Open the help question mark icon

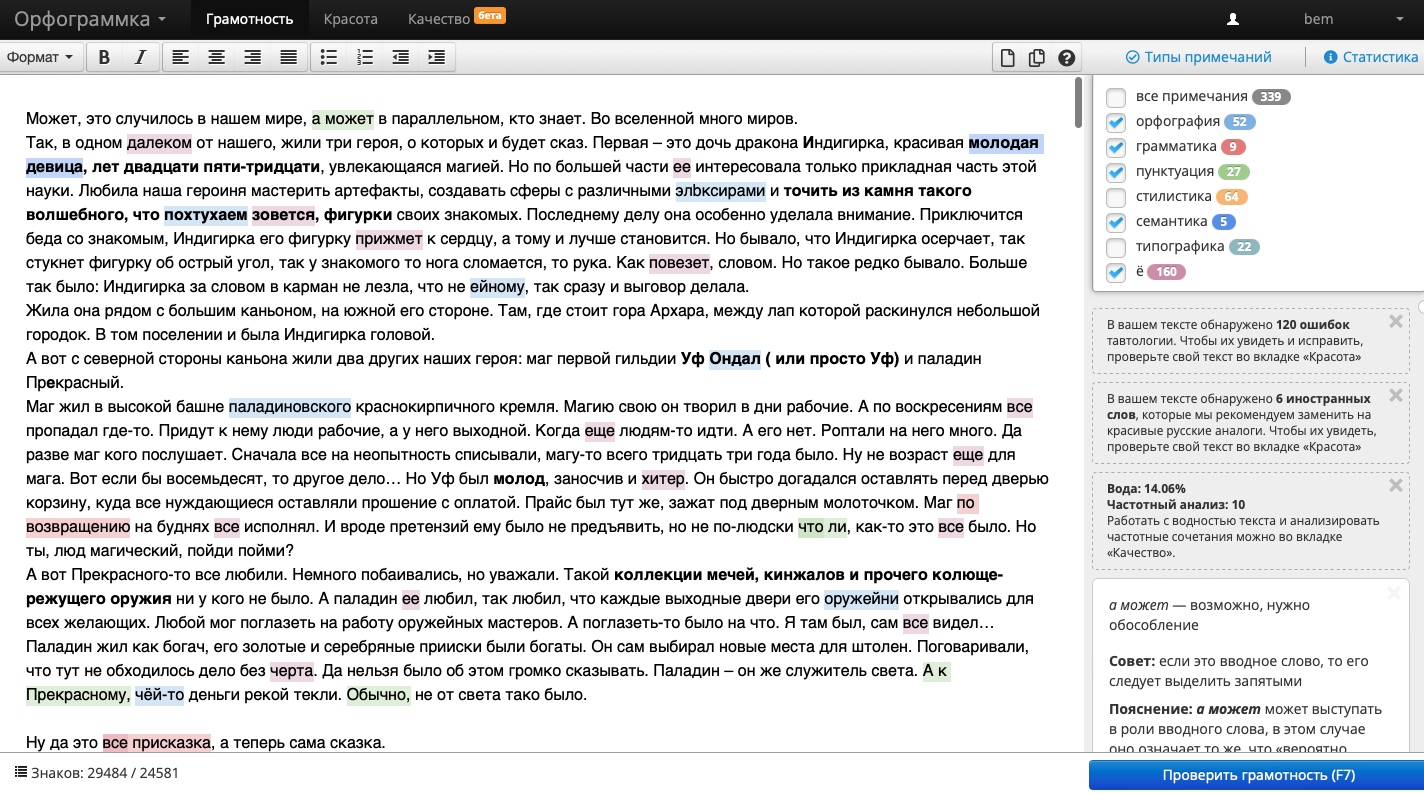[x=1066, y=57]
